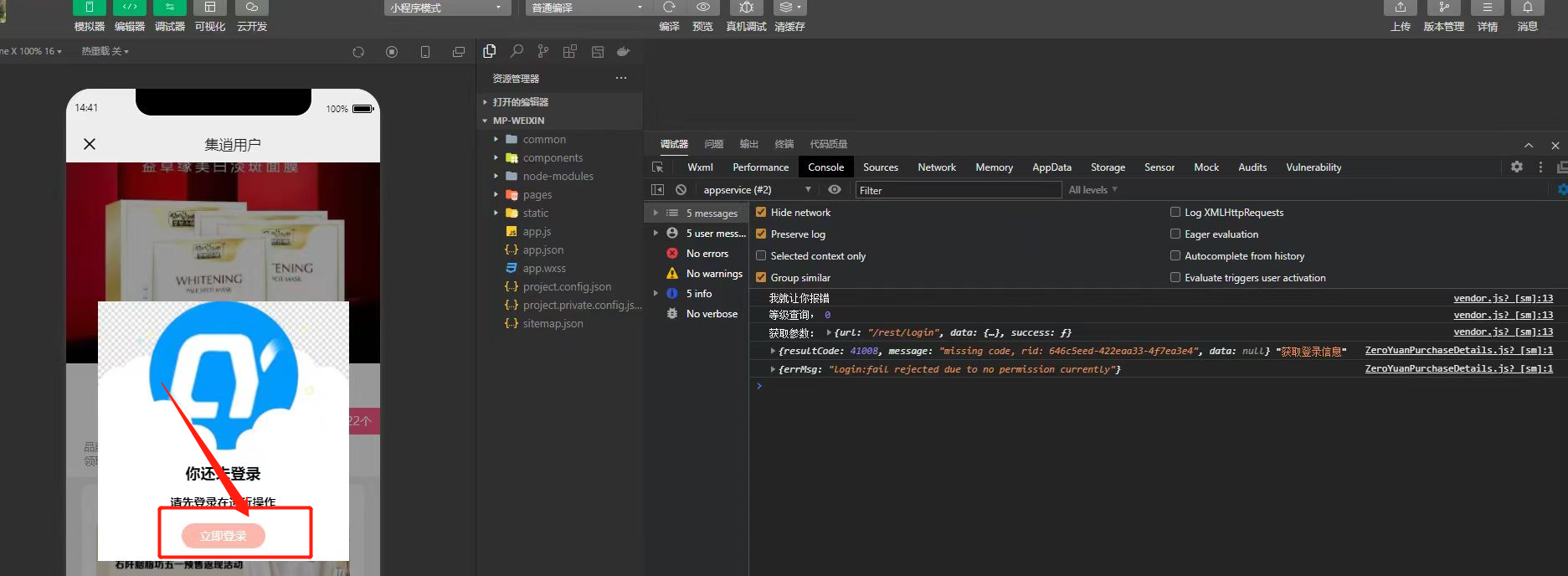
Task: Click the compile refresh icon above 编译
Action: pyautogui.click(x=669, y=8)
